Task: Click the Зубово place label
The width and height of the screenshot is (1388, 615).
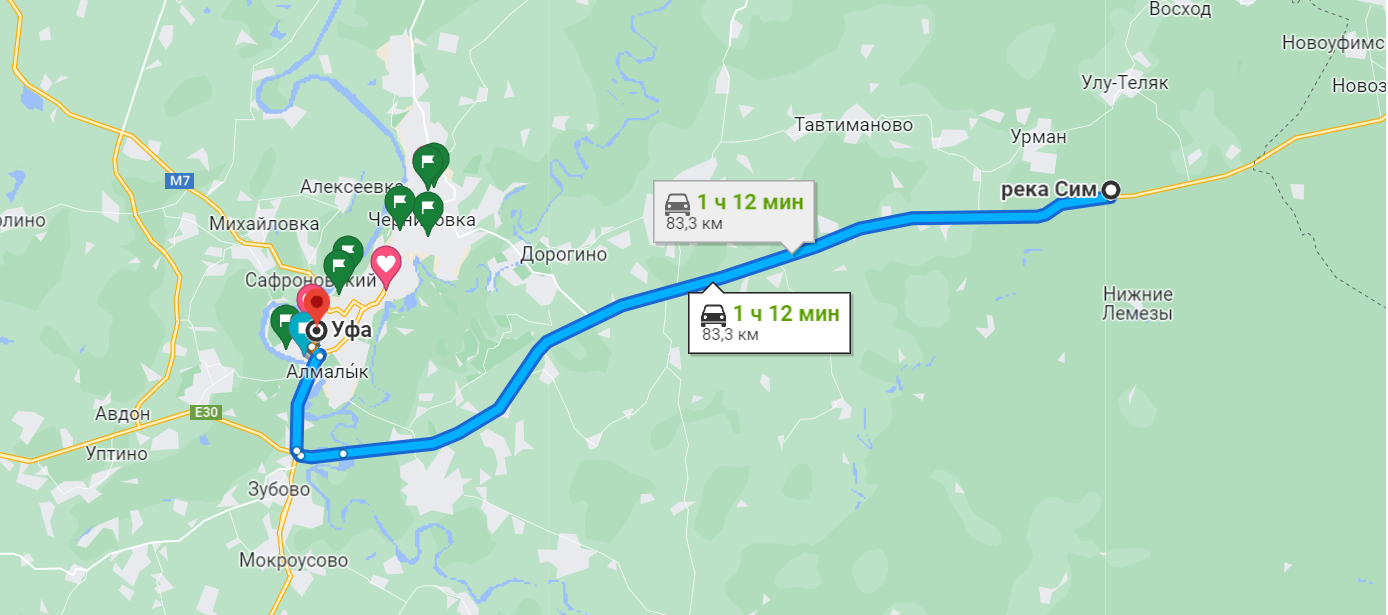Action: point(279,490)
